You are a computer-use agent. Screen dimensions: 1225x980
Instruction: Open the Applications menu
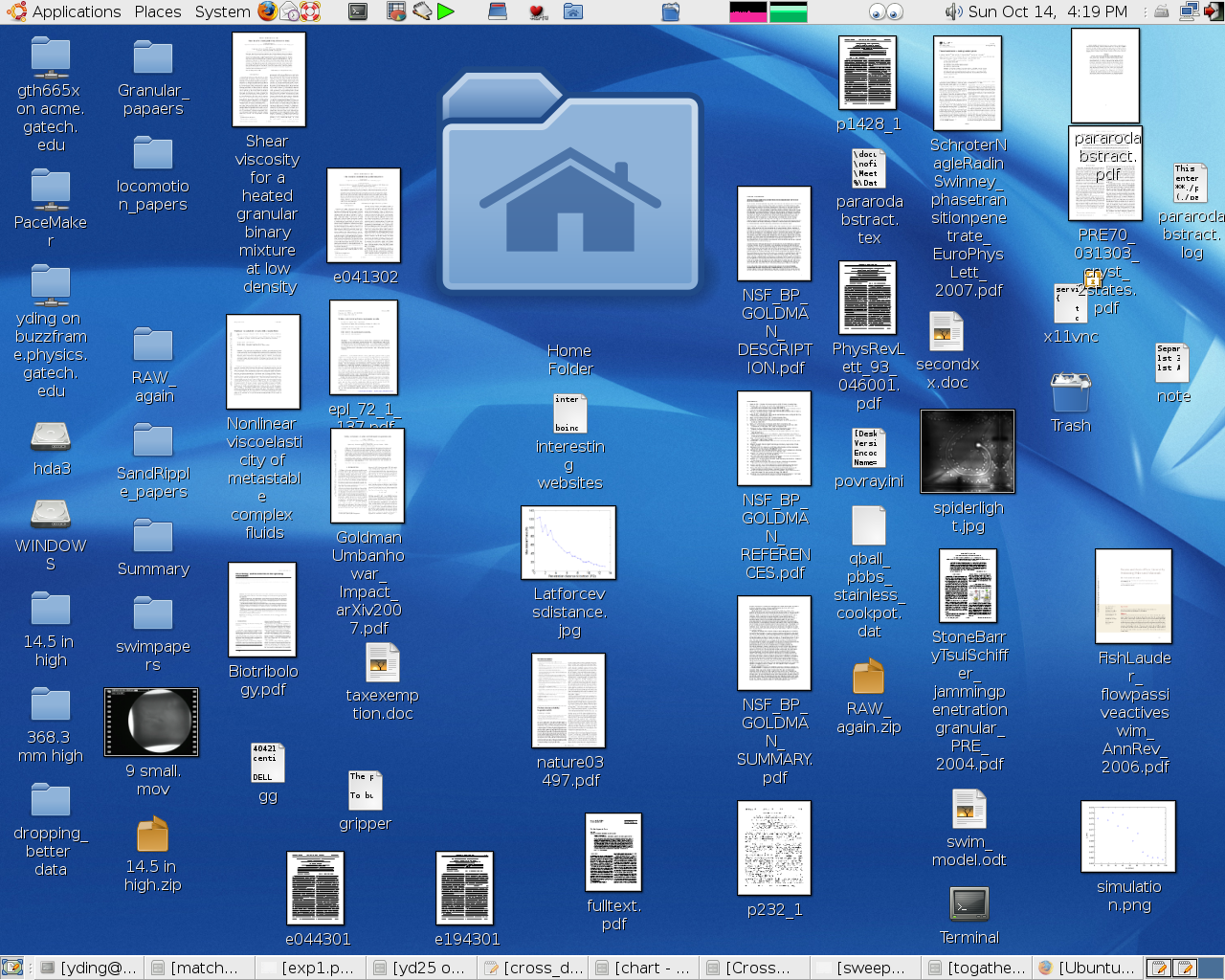click(x=64, y=11)
